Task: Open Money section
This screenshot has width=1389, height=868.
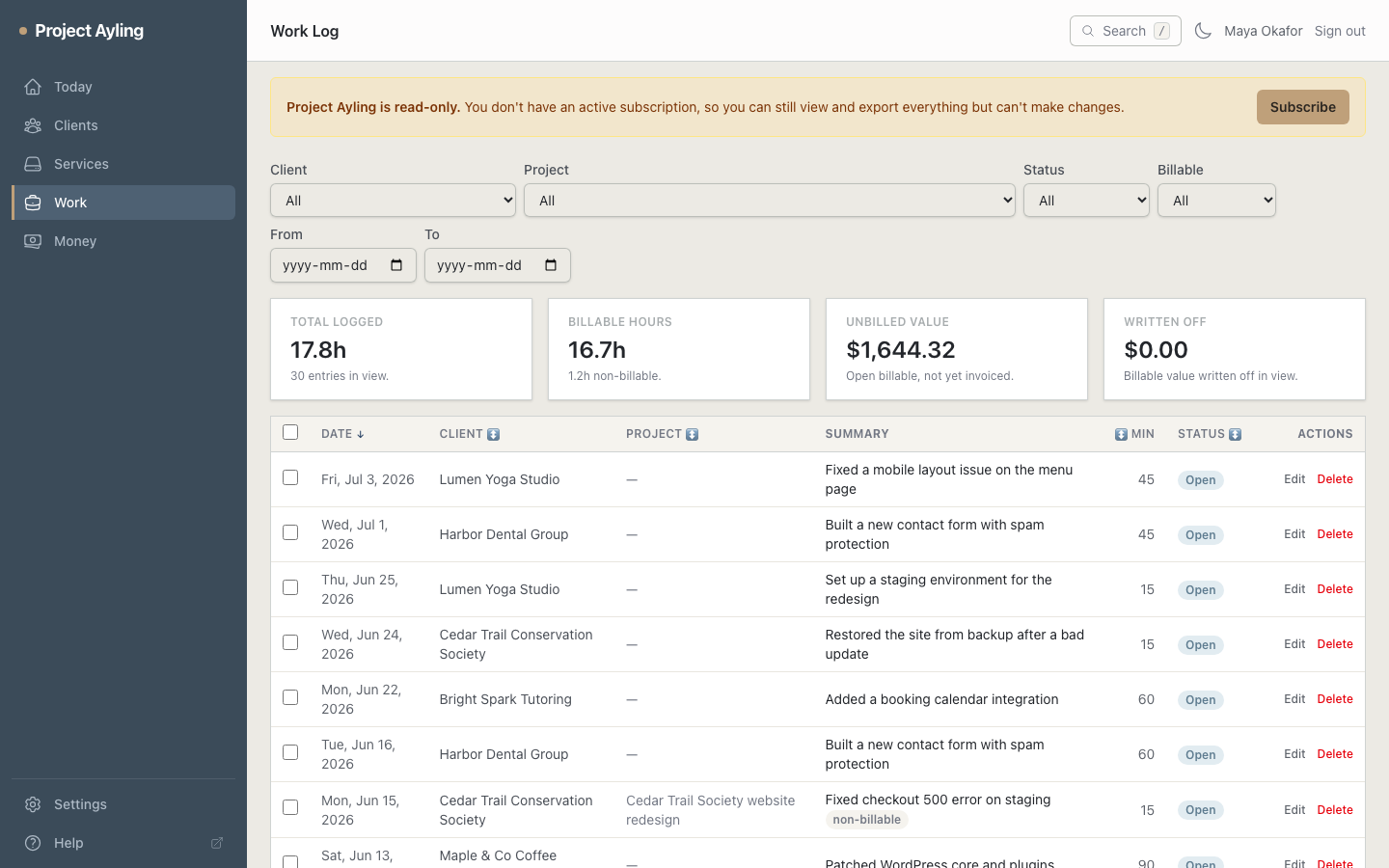Action: click(123, 241)
